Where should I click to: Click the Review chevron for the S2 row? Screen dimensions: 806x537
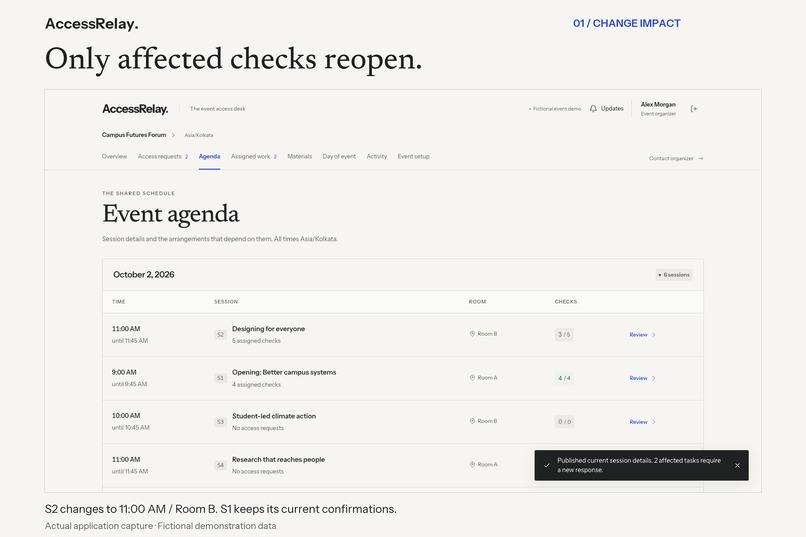click(654, 335)
